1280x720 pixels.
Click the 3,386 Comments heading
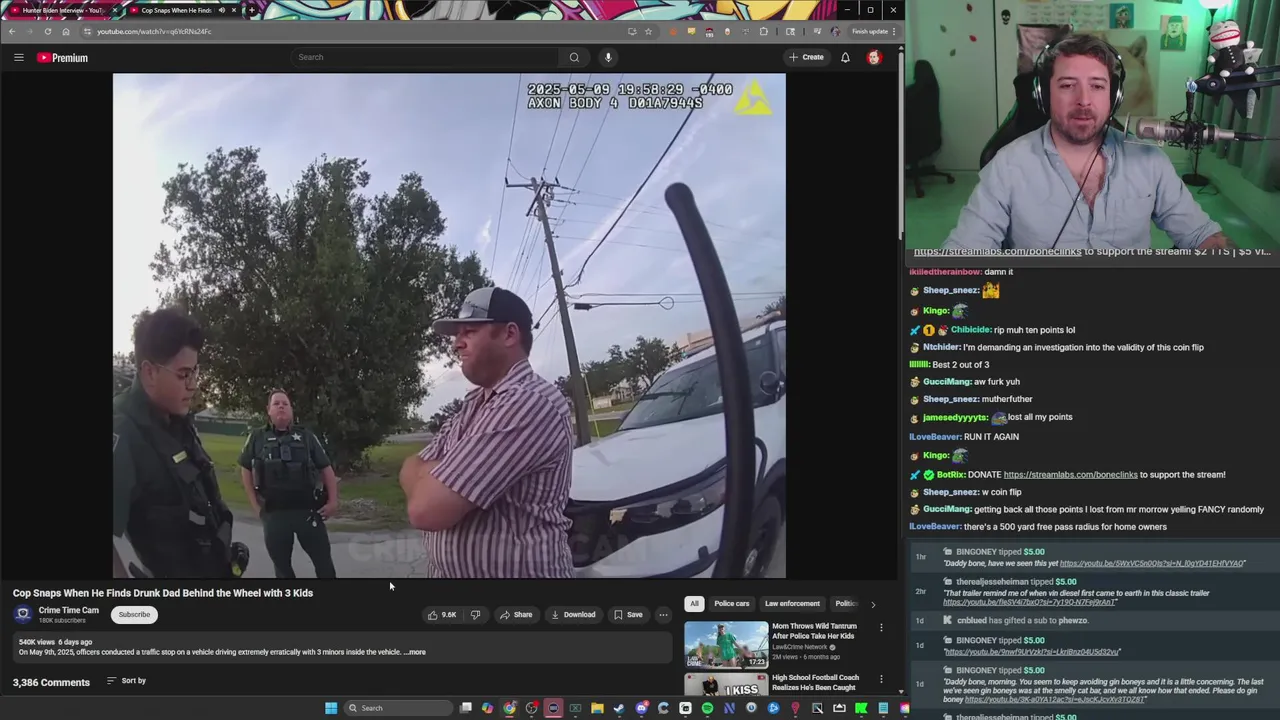point(51,682)
